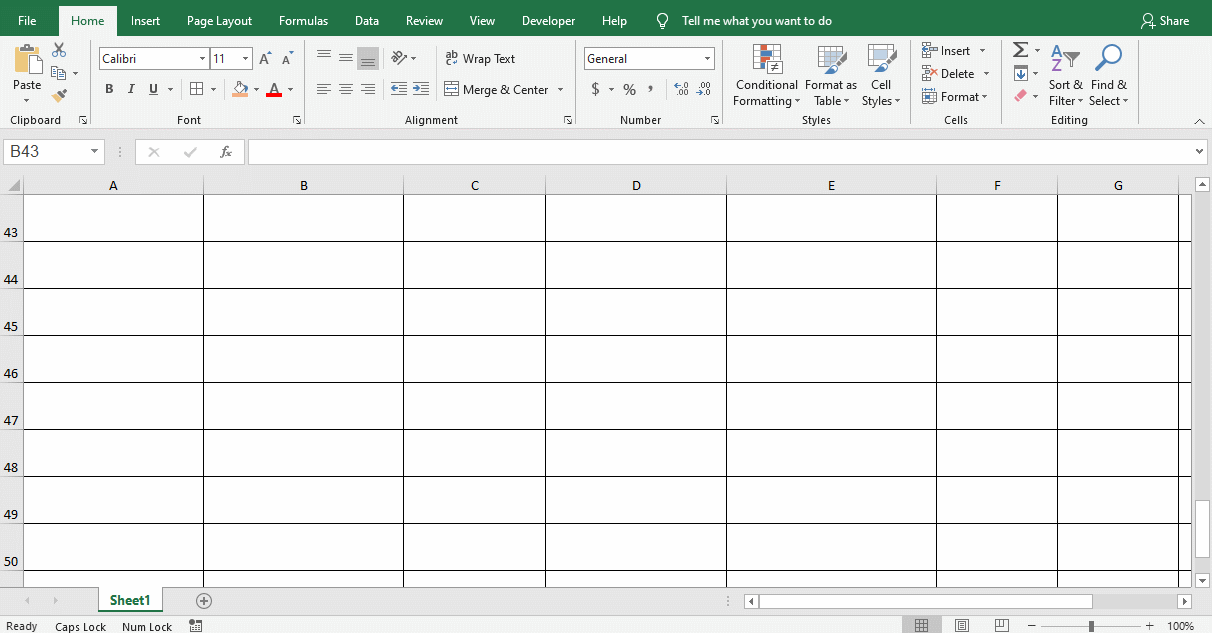Apply Comma Style format

tap(651, 89)
